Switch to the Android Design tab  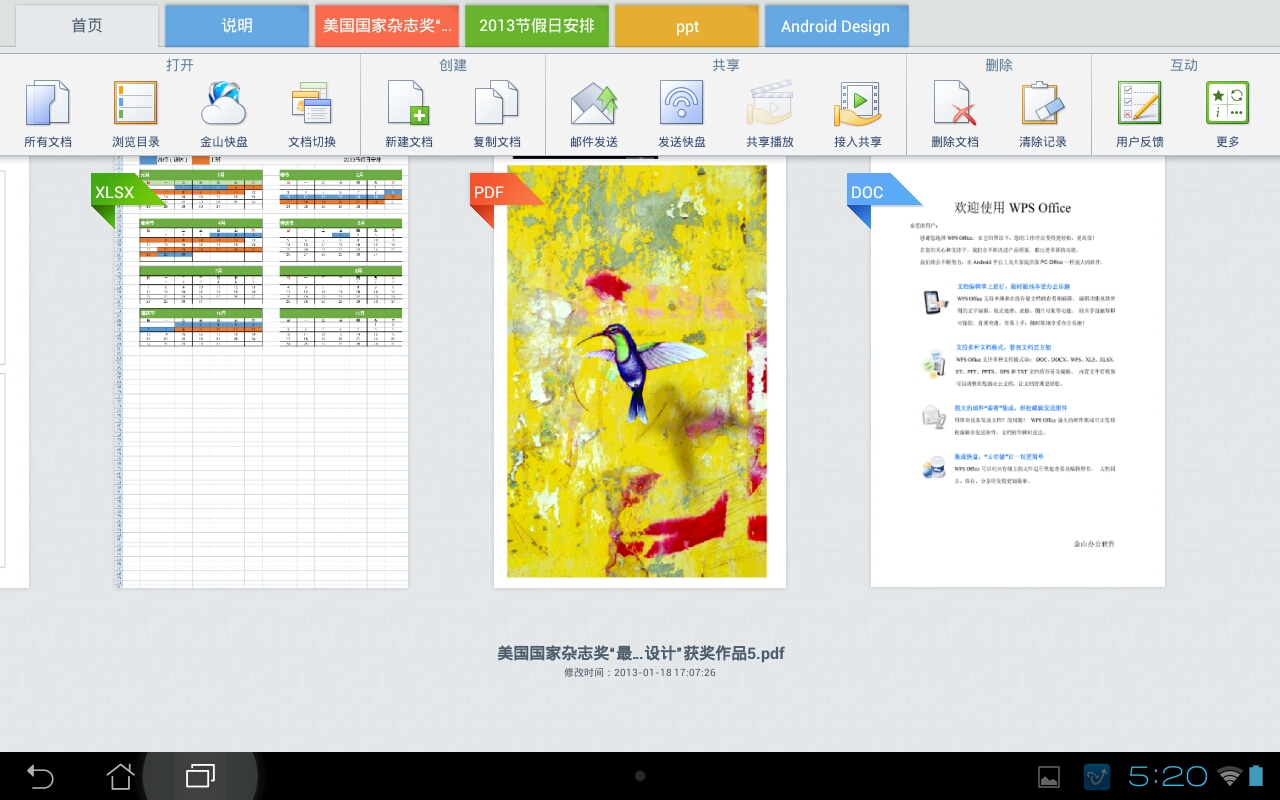836,26
